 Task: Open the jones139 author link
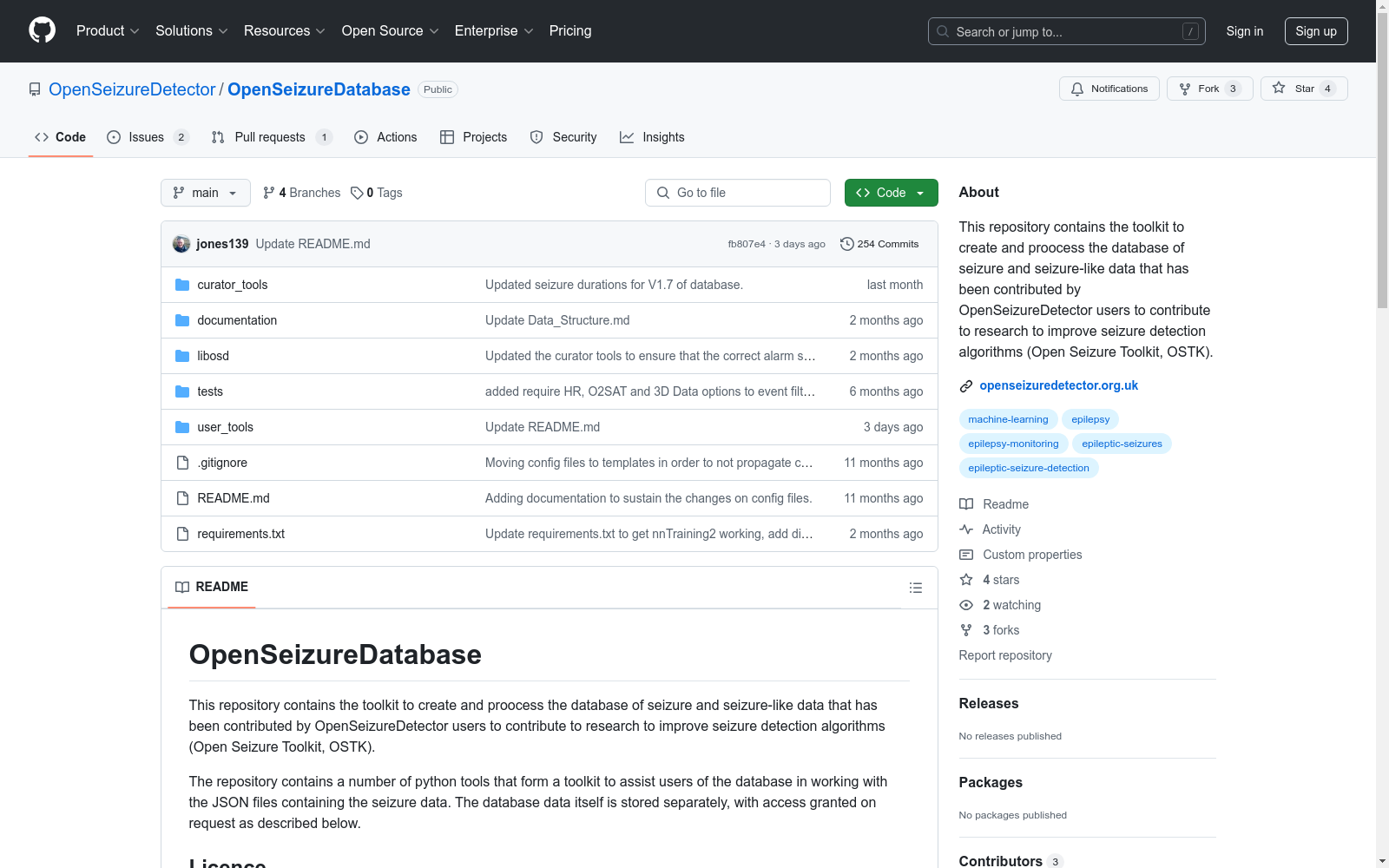222,244
